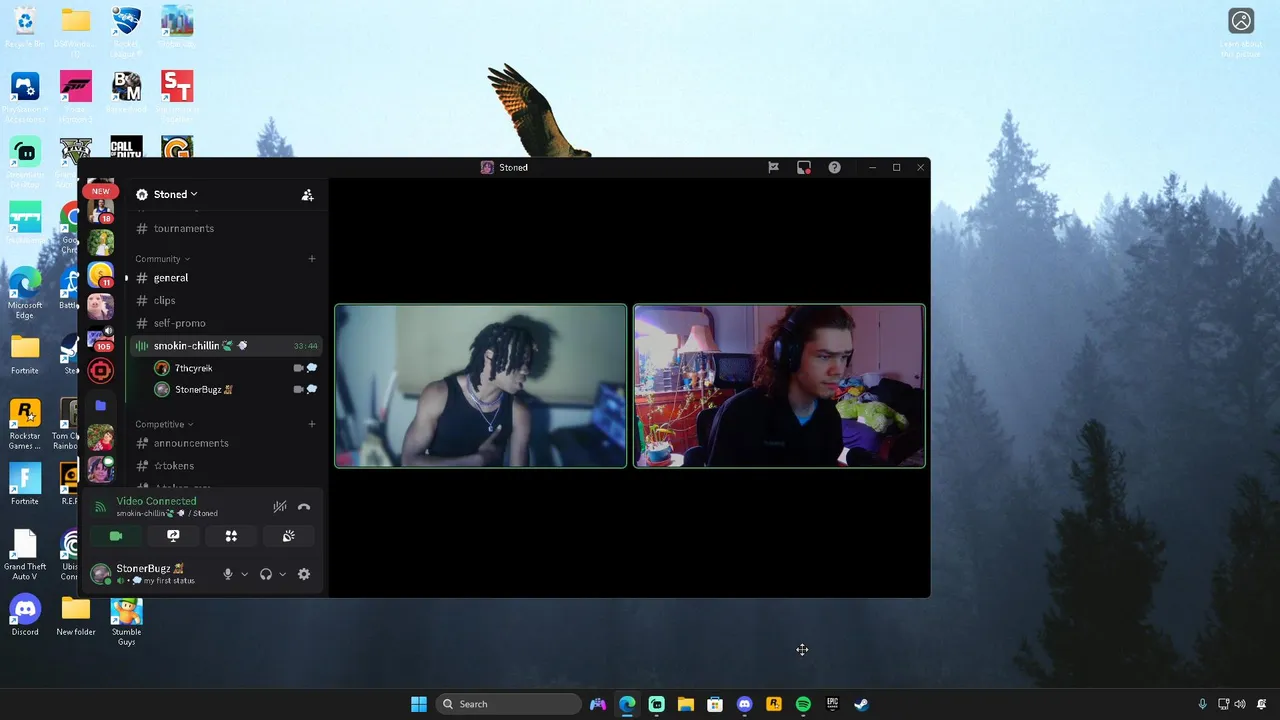Mute the microphone

pos(228,574)
